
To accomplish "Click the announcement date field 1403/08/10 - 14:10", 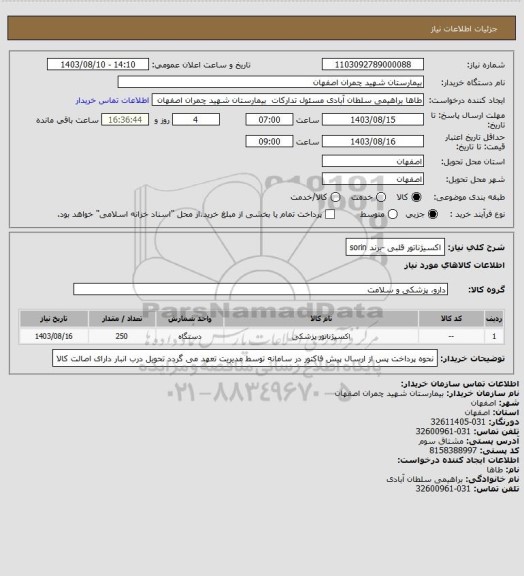I will point(98,64).
